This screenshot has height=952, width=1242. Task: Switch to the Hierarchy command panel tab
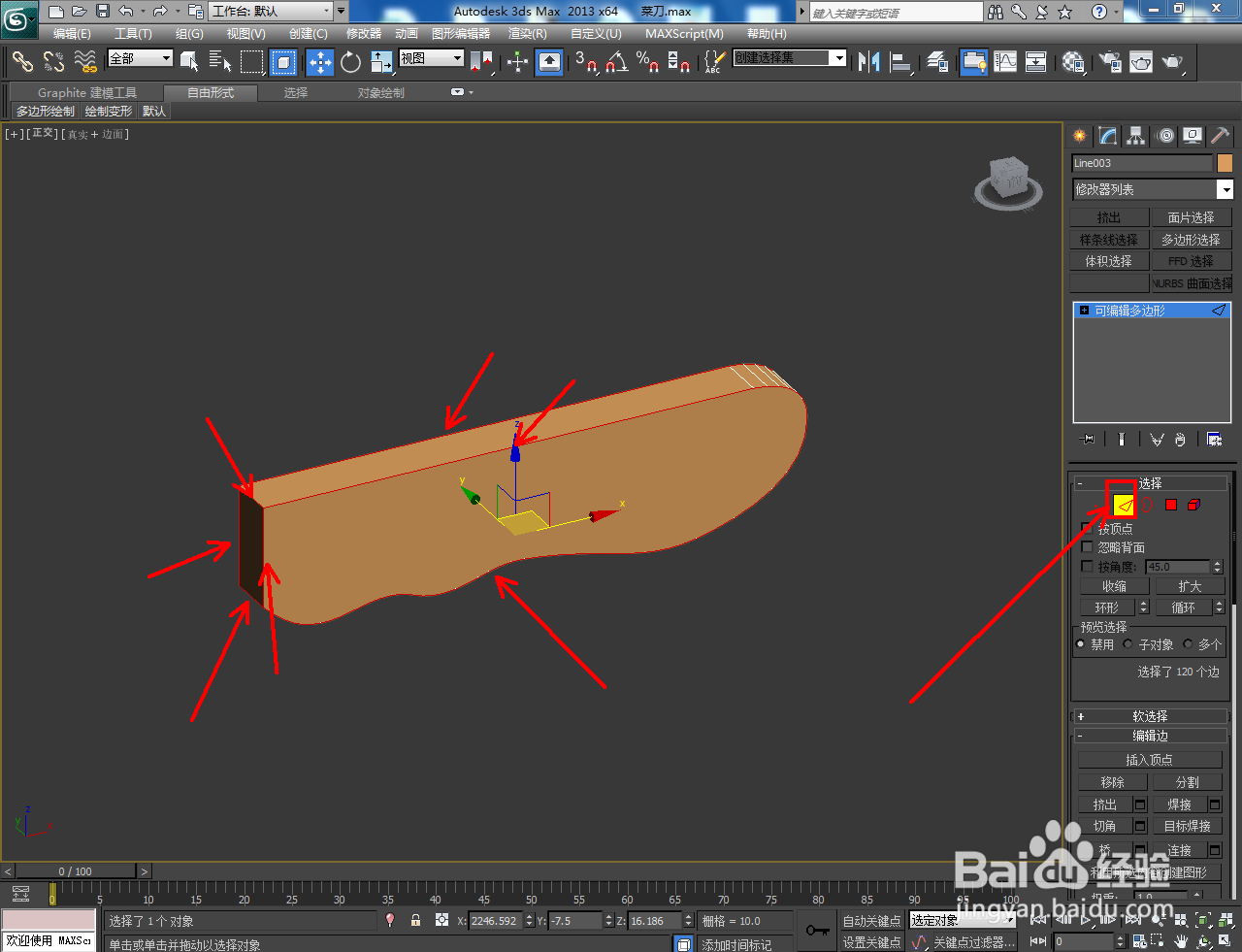pos(1135,136)
